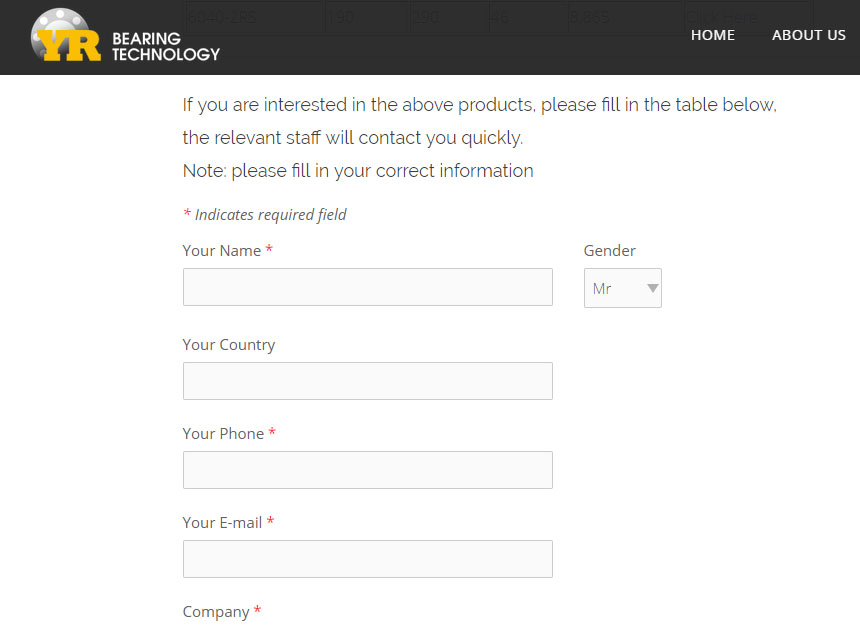Viewport: 860px width, 628px height.
Task: Open the ABOUT US menu item
Action: click(x=808, y=35)
